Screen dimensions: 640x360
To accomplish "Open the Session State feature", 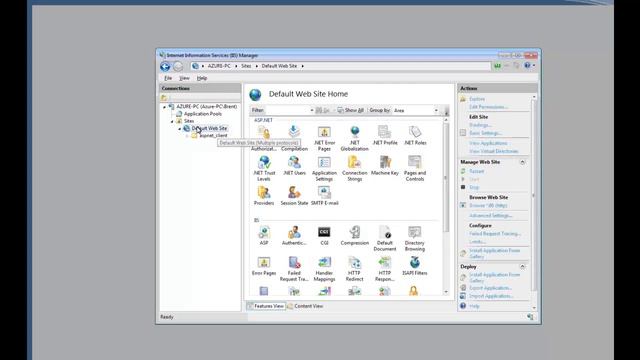I will pos(294,196).
